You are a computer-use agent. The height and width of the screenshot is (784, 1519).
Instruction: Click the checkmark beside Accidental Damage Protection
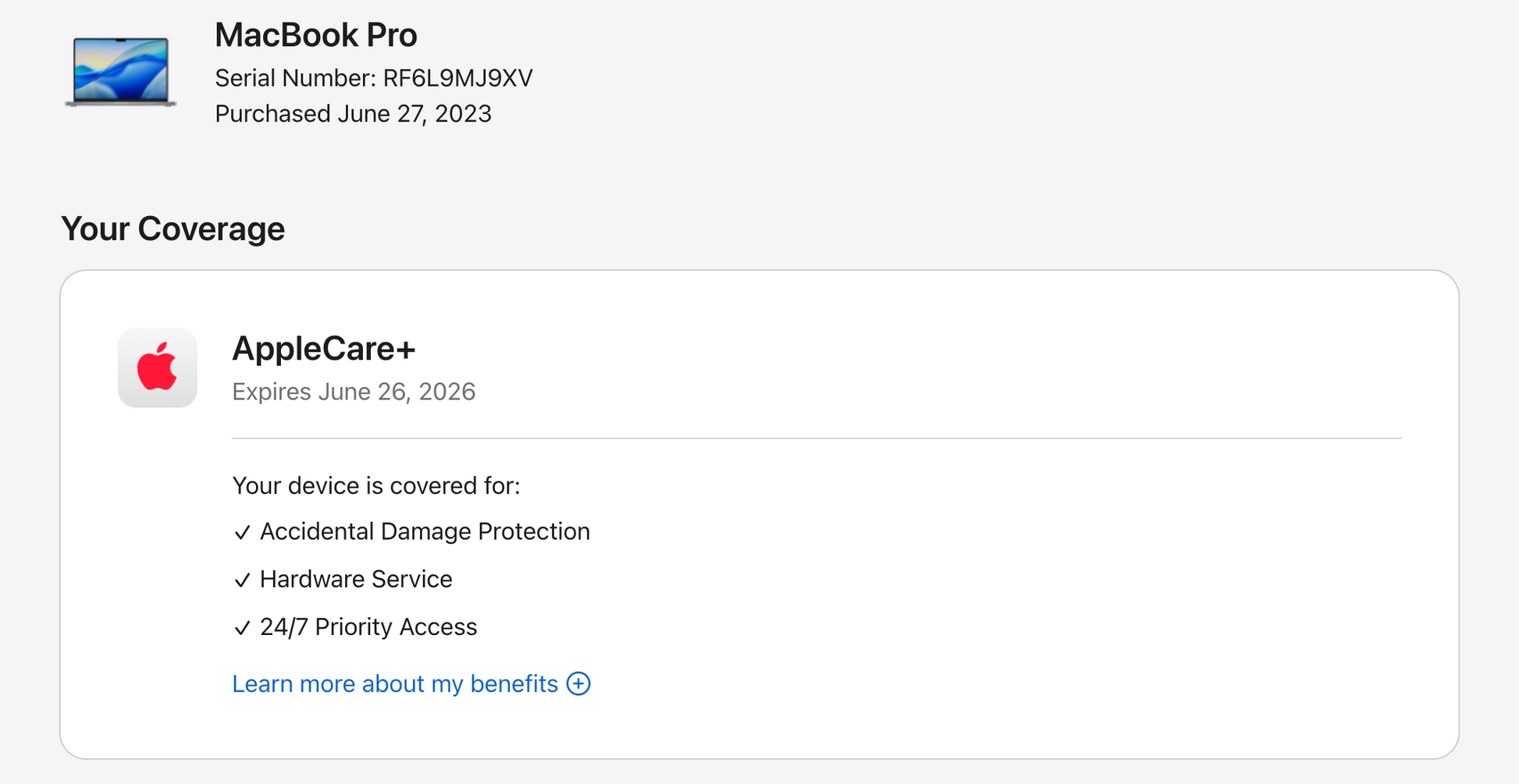click(242, 533)
